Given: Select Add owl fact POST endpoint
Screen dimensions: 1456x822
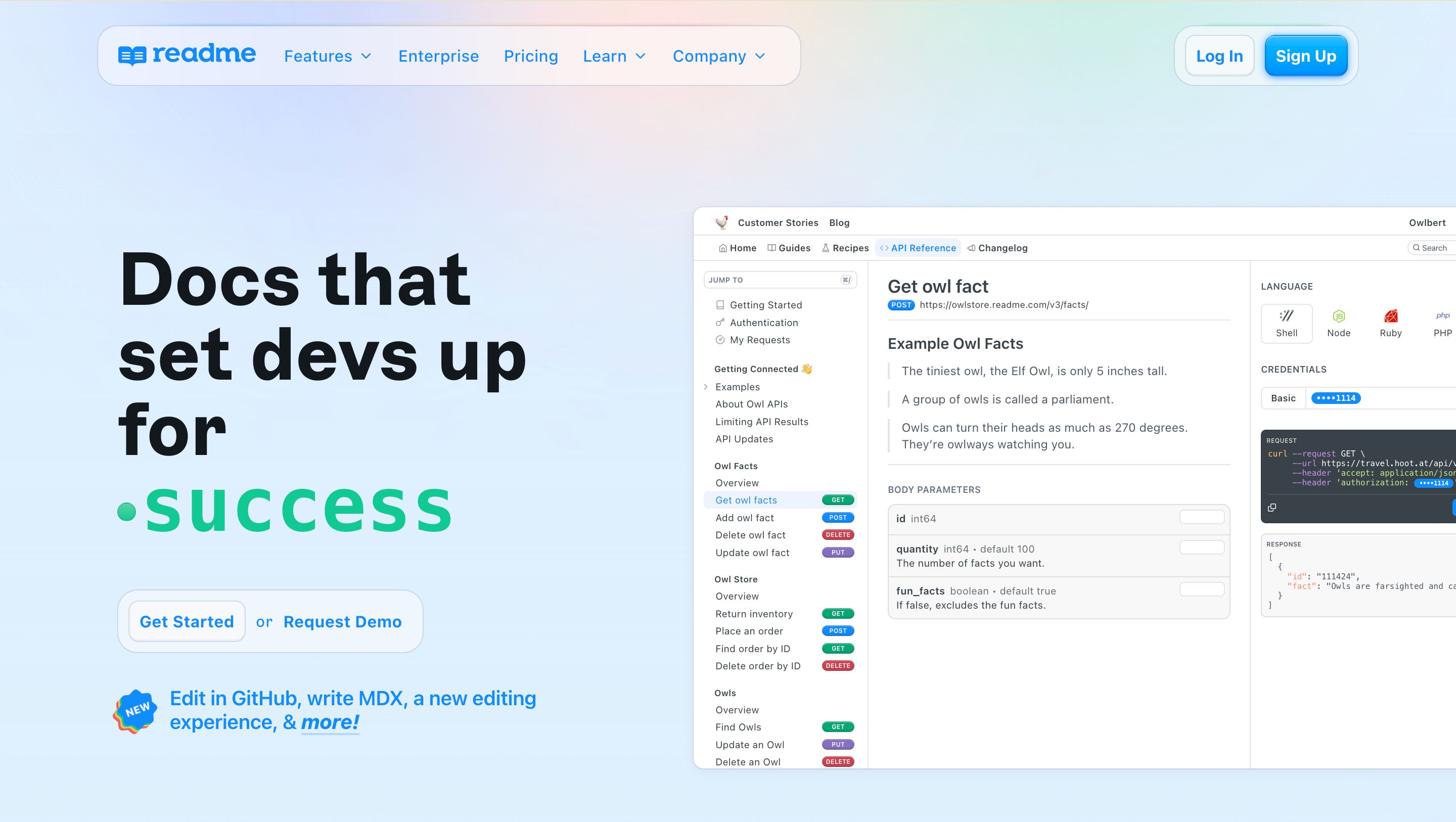Looking at the screenshot, I should pyautogui.click(x=744, y=517).
